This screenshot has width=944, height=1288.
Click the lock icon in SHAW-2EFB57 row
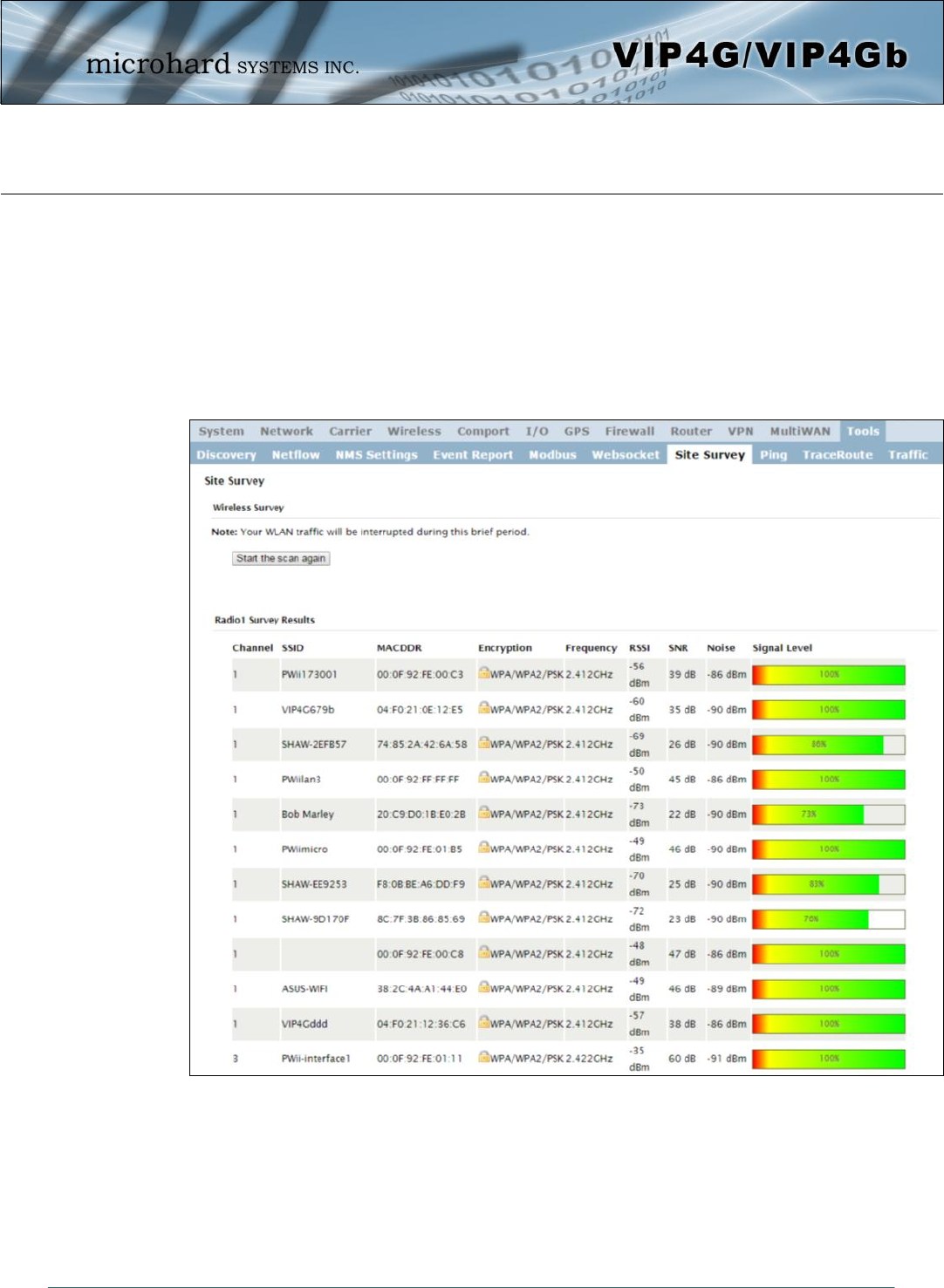(x=483, y=743)
